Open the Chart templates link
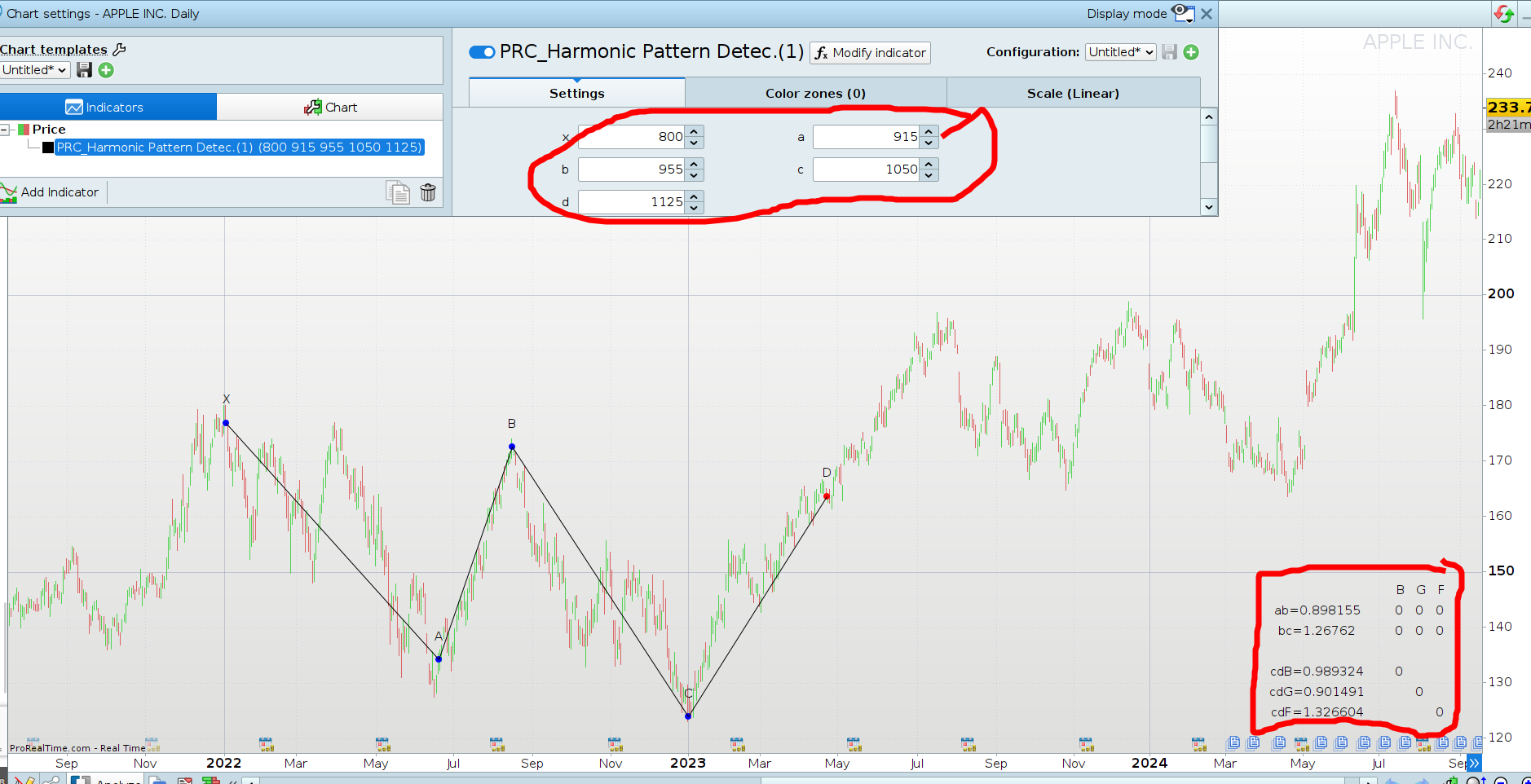The image size is (1531, 784). (x=54, y=50)
